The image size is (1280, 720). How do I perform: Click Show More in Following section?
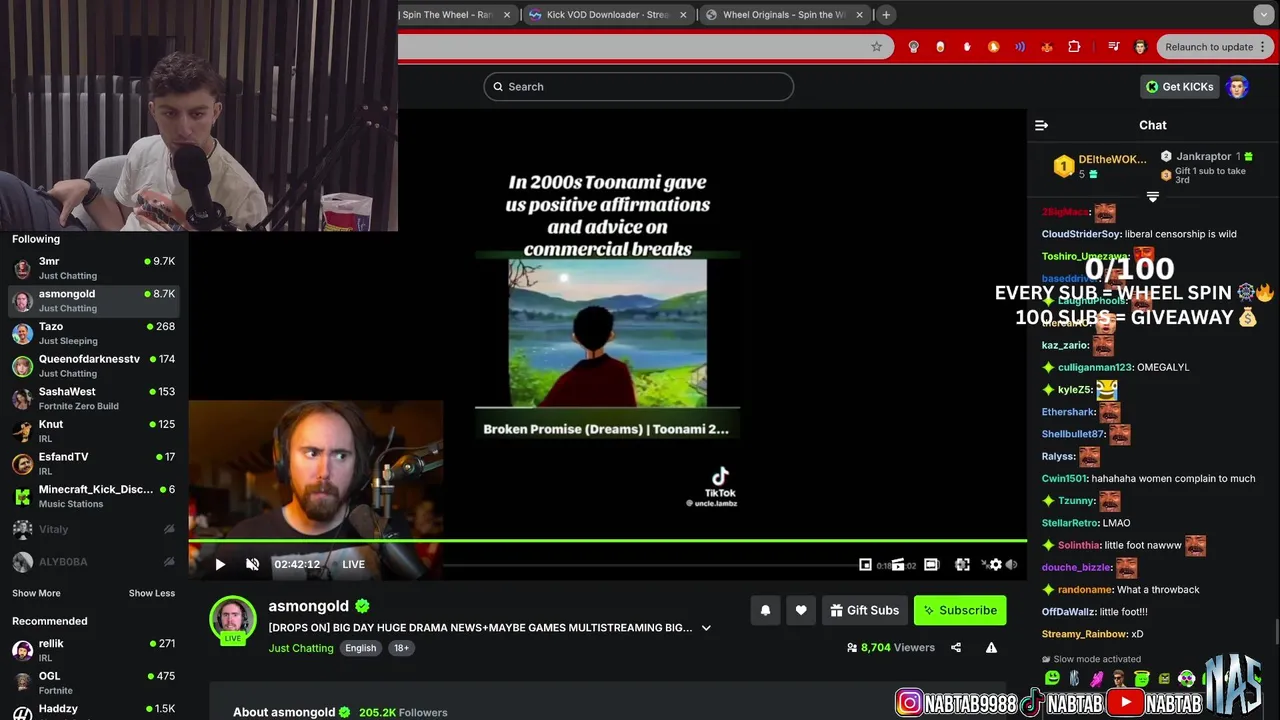(x=36, y=593)
